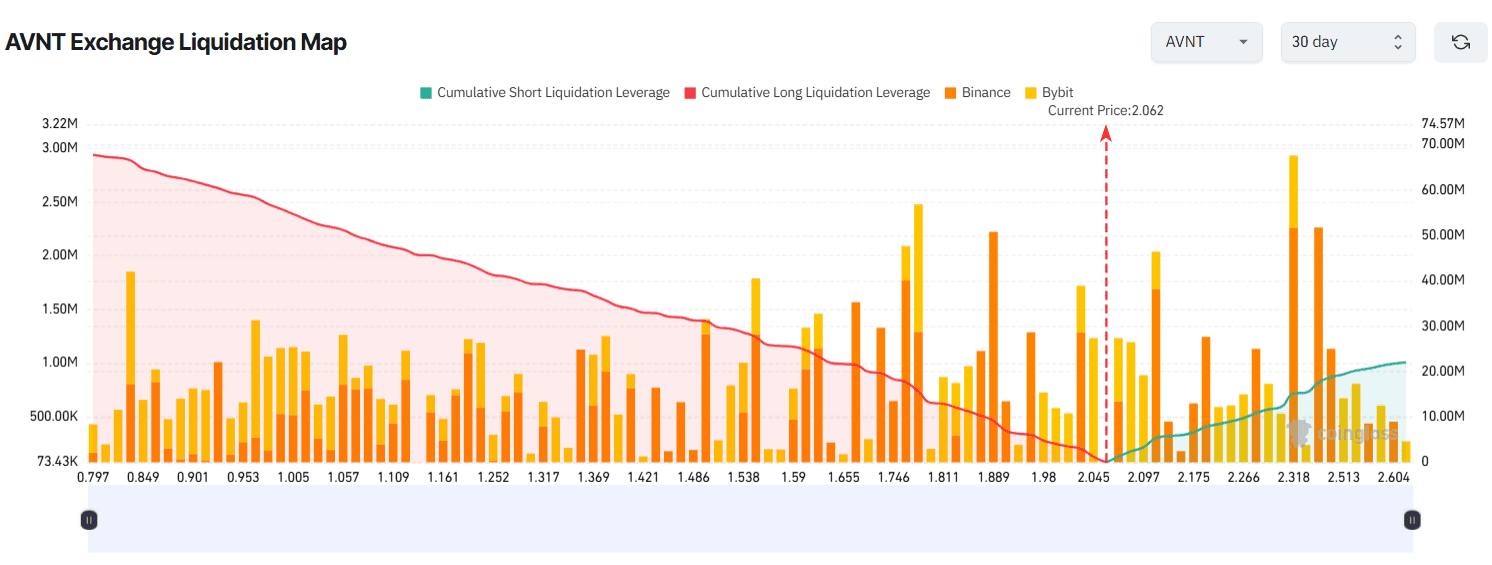This screenshot has height=565, width=1492.
Task: Click the AVNT dropdown caret arrow
Action: click(x=1243, y=42)
